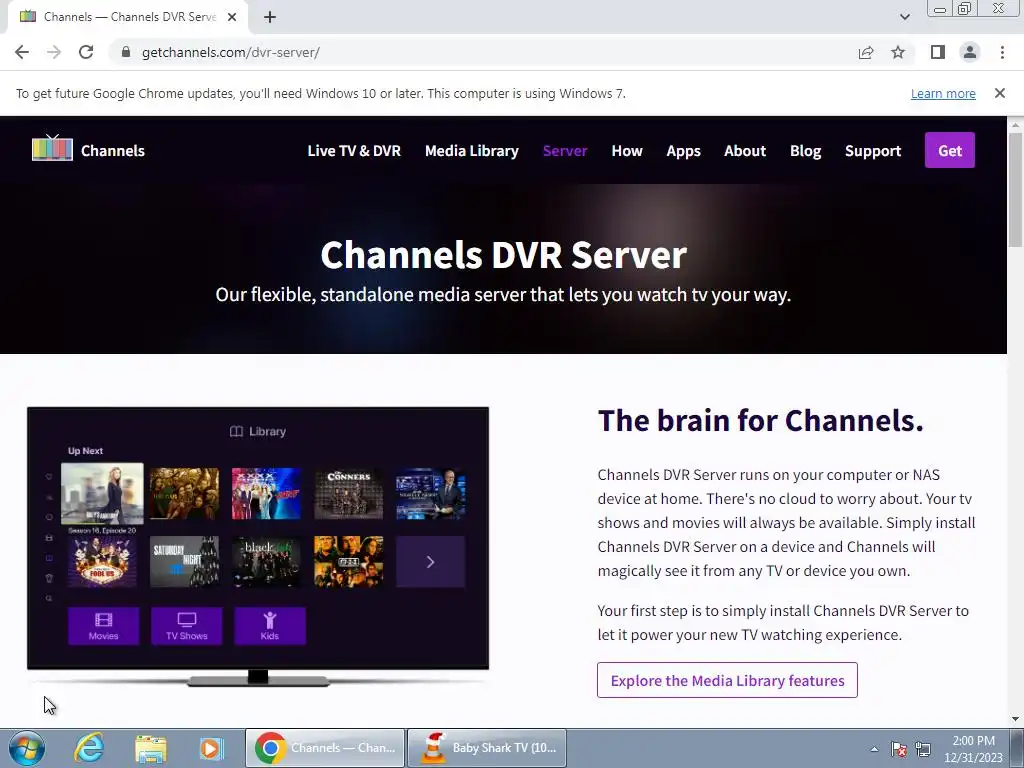Open the Blog nav item
1024x768 pixels.
(x=805, y=151)
